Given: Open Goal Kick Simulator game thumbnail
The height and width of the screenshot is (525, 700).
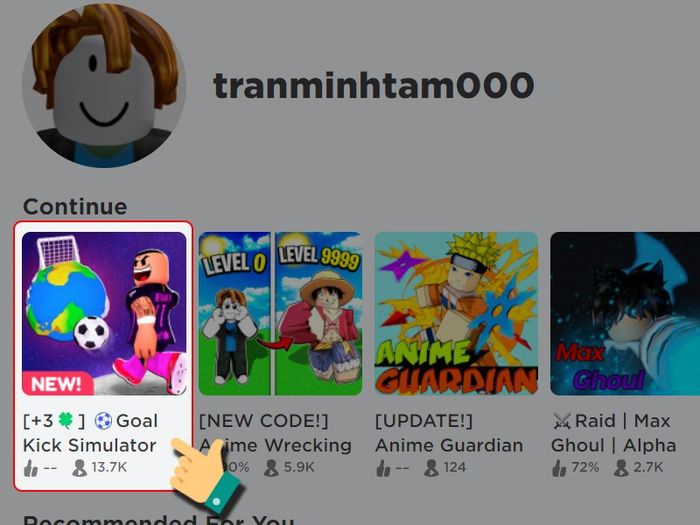Looking at the screenshot, I should point(104,313).
